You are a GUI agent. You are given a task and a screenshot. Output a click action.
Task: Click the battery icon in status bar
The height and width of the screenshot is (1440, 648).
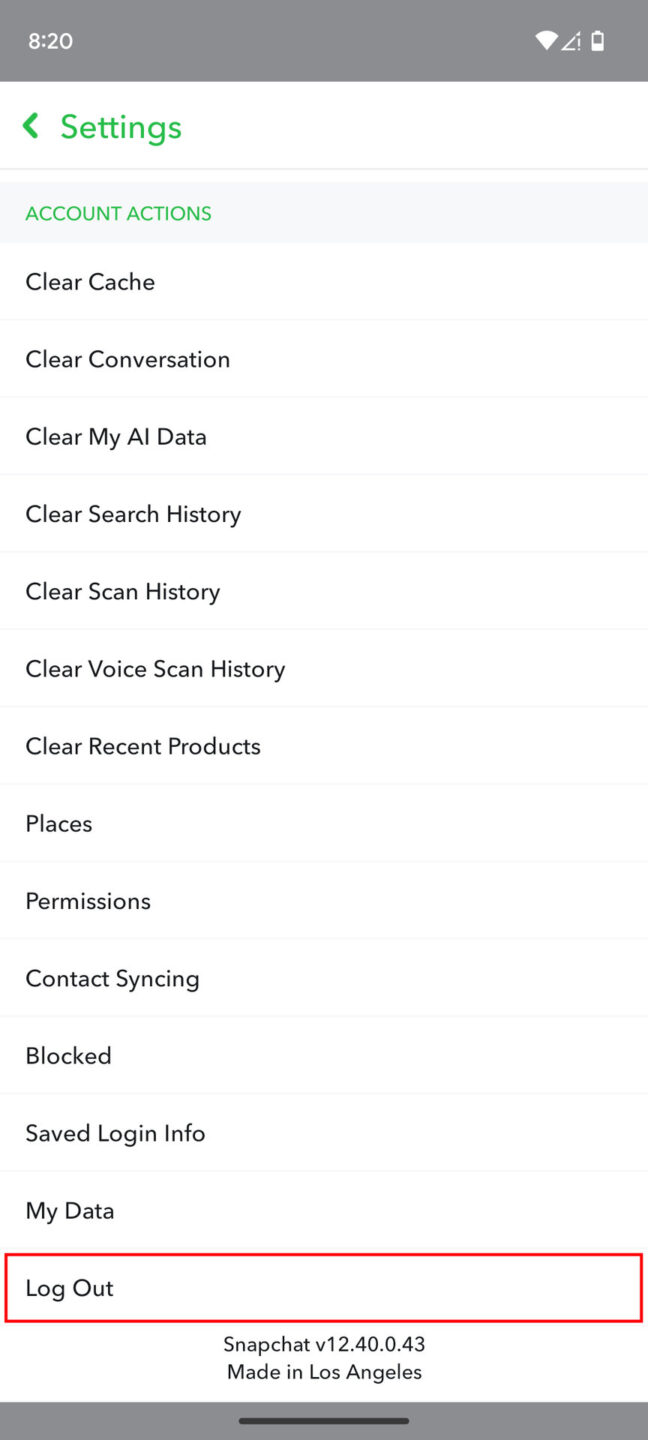click(x=597, y=40)
